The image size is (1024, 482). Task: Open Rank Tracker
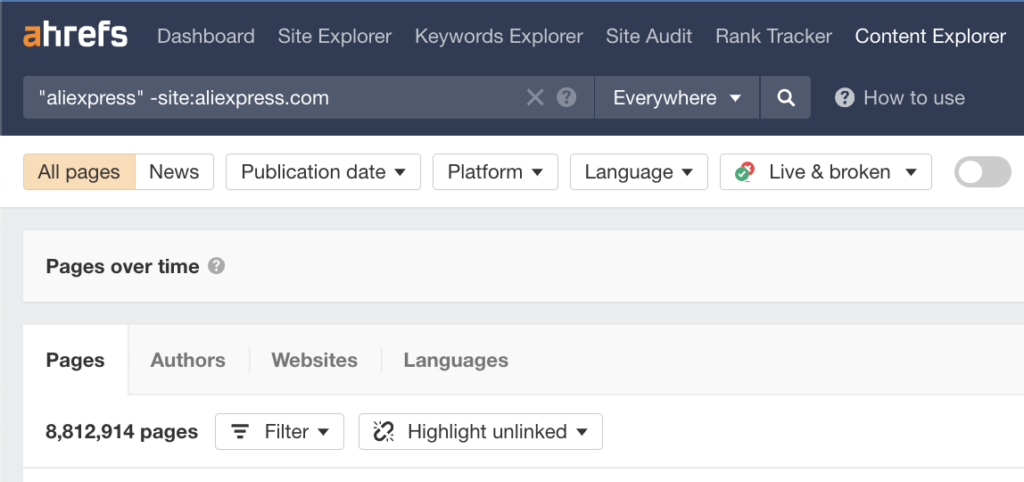774,36
